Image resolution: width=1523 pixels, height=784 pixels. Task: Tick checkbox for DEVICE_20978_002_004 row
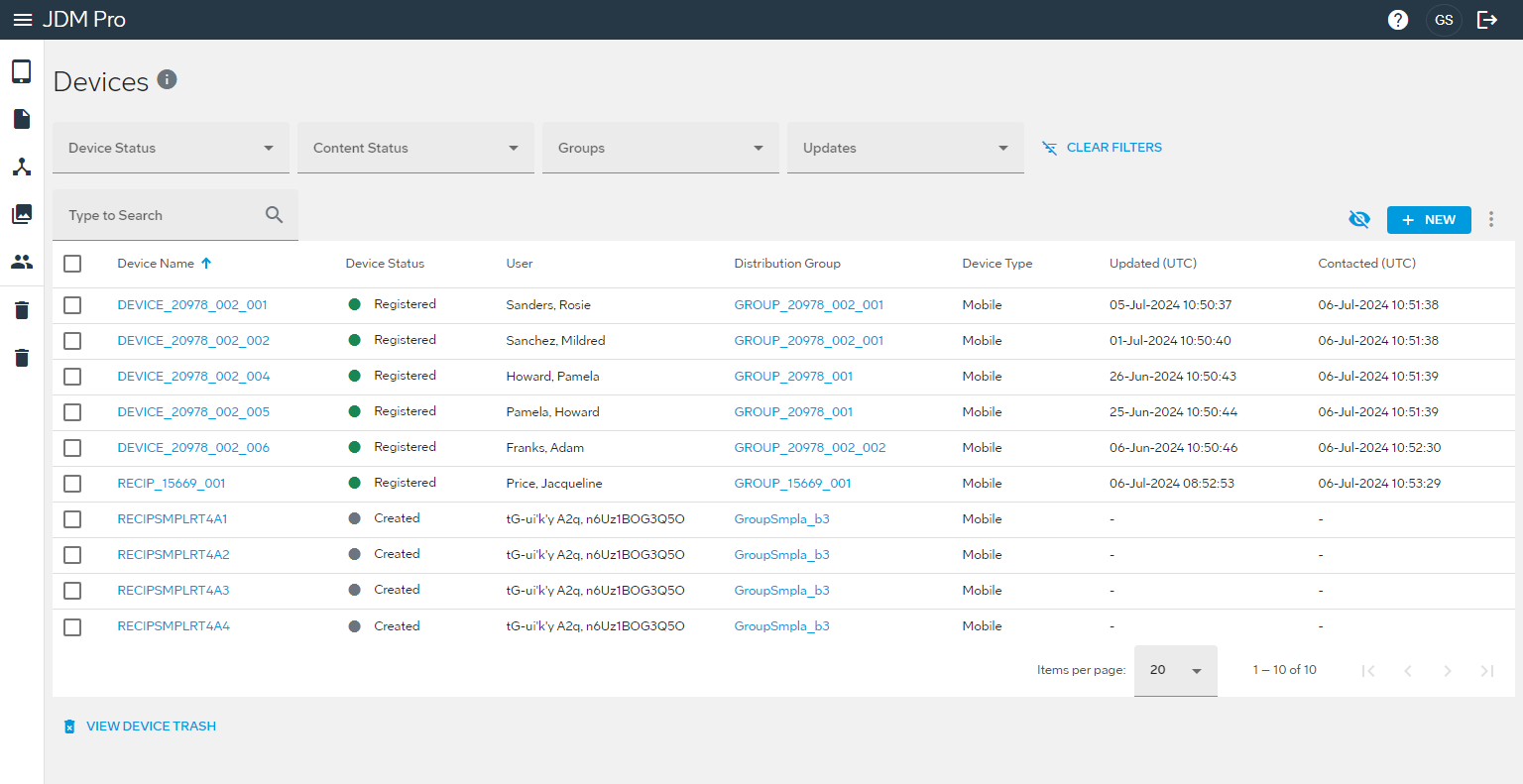point(72,377)
